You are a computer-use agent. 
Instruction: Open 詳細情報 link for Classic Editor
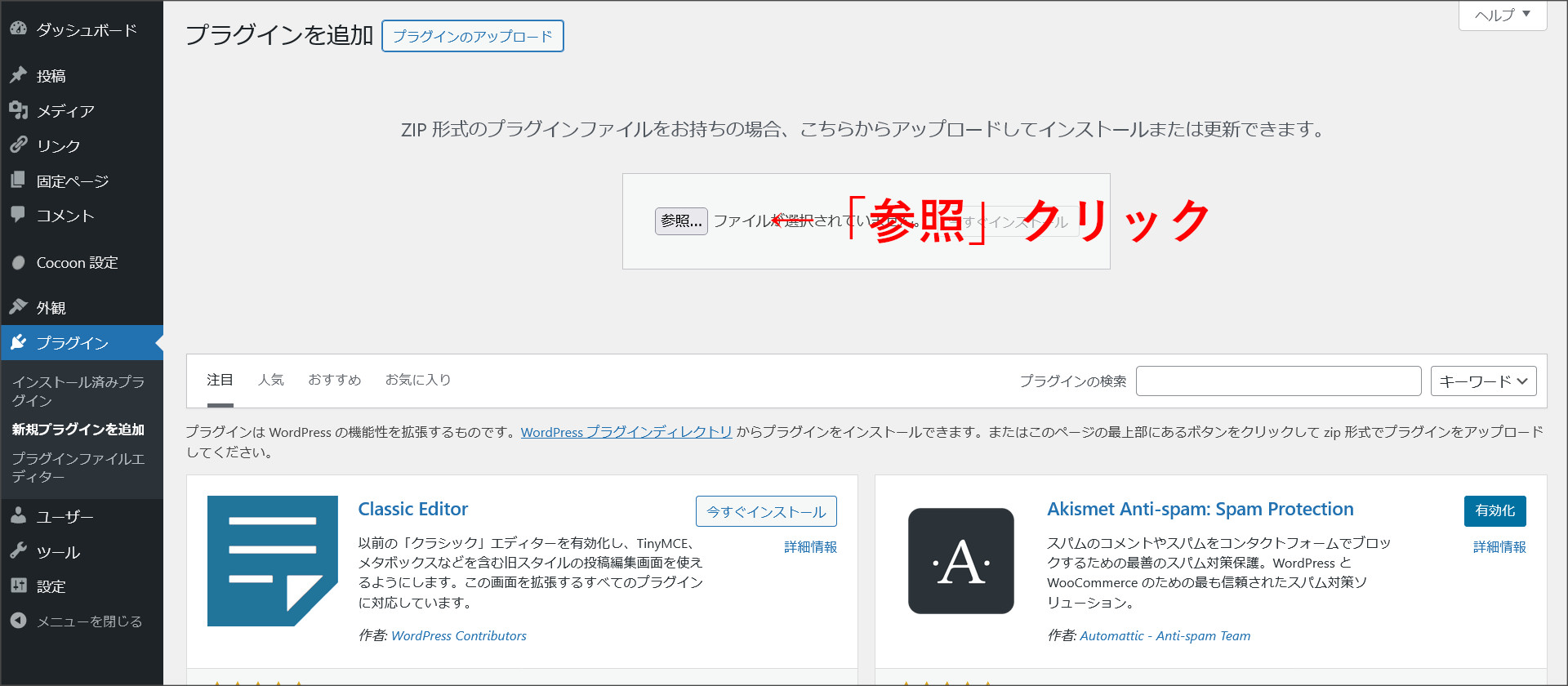[x=810, y=547]
